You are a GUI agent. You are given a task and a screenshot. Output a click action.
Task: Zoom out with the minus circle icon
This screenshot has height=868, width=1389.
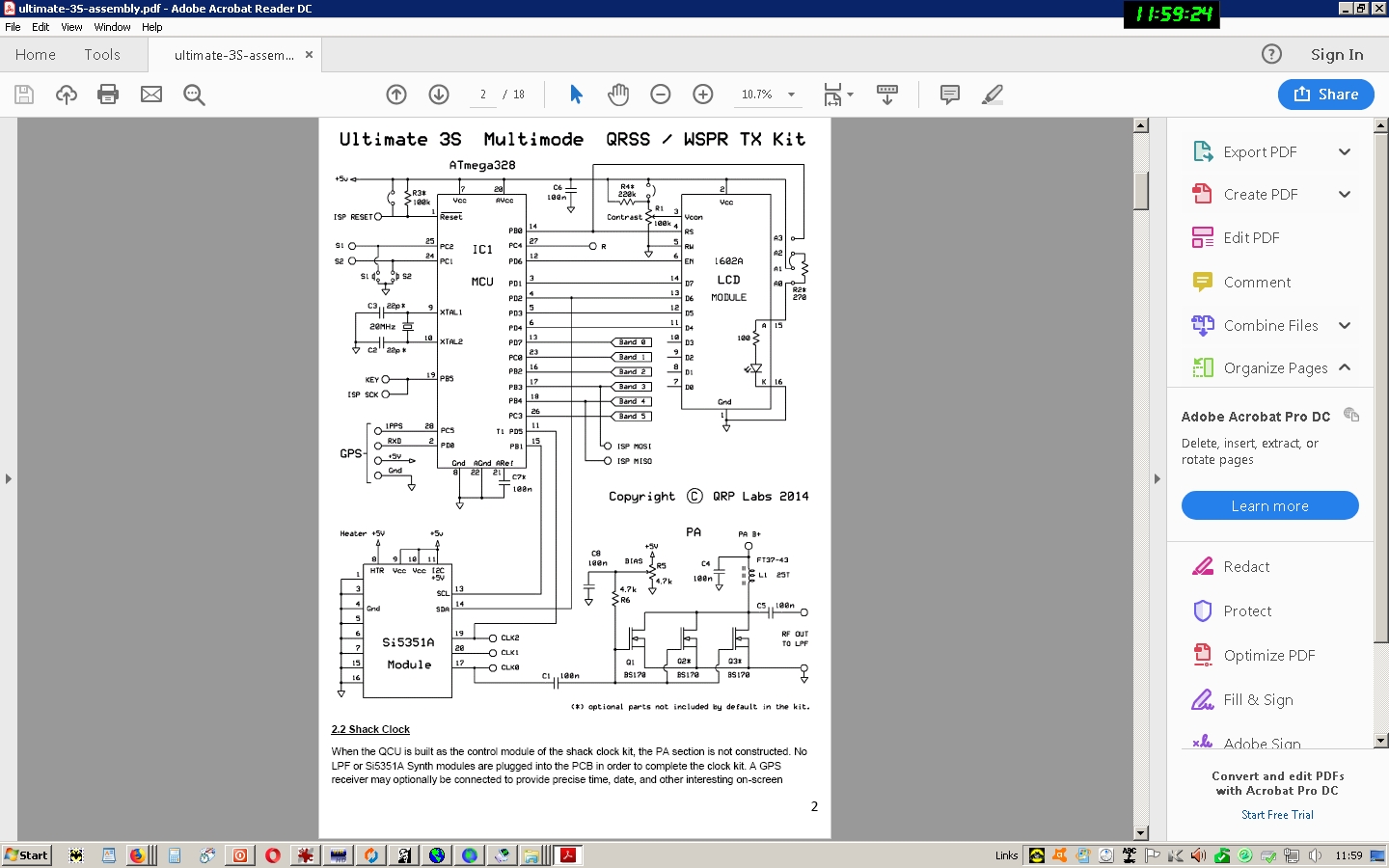pyautogui.click(x=661, y=95)
